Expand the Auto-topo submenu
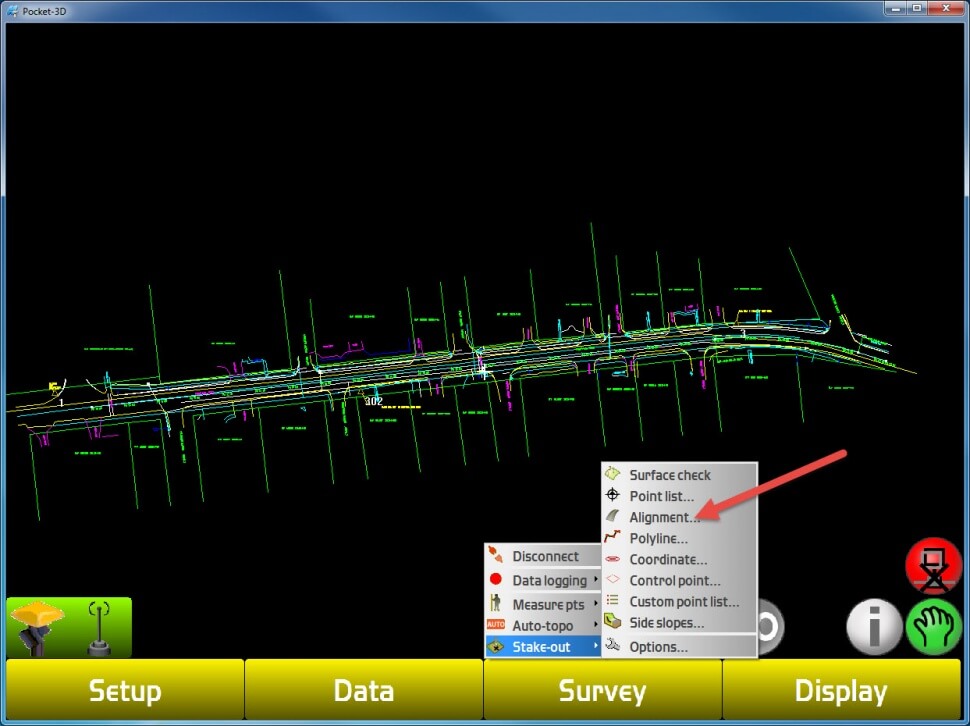The width and height of the screenshot is (970, 726). tap(543, 625)
